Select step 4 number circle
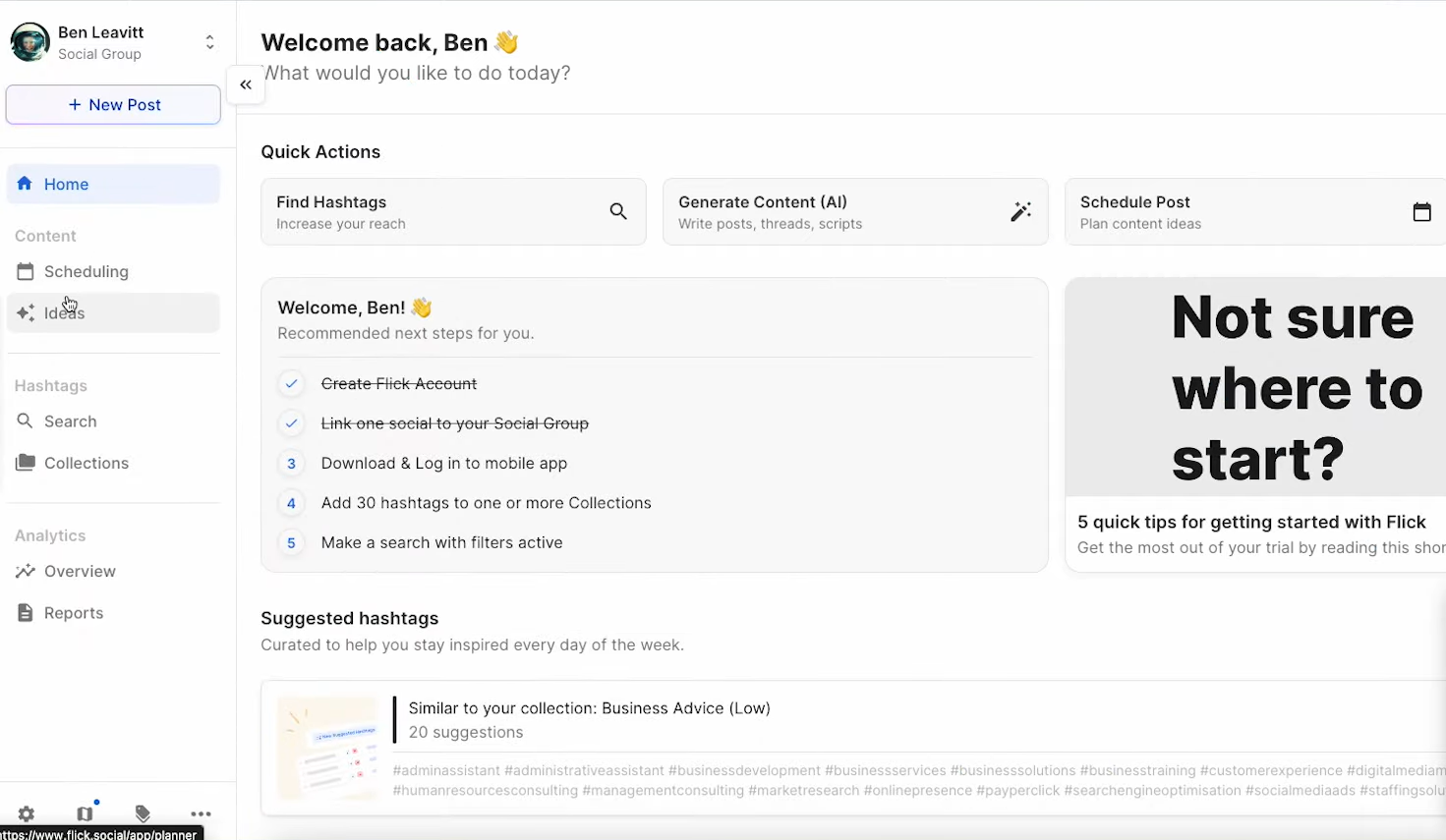Screen dimensions: 1446x840 click(291, 503)
